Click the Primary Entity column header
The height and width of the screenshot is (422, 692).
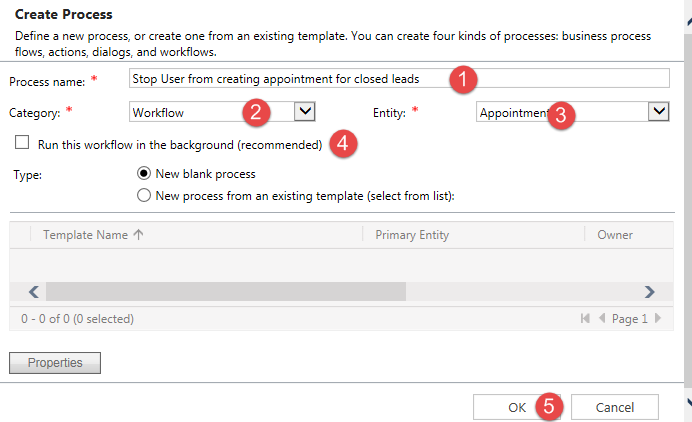(412, 235)
